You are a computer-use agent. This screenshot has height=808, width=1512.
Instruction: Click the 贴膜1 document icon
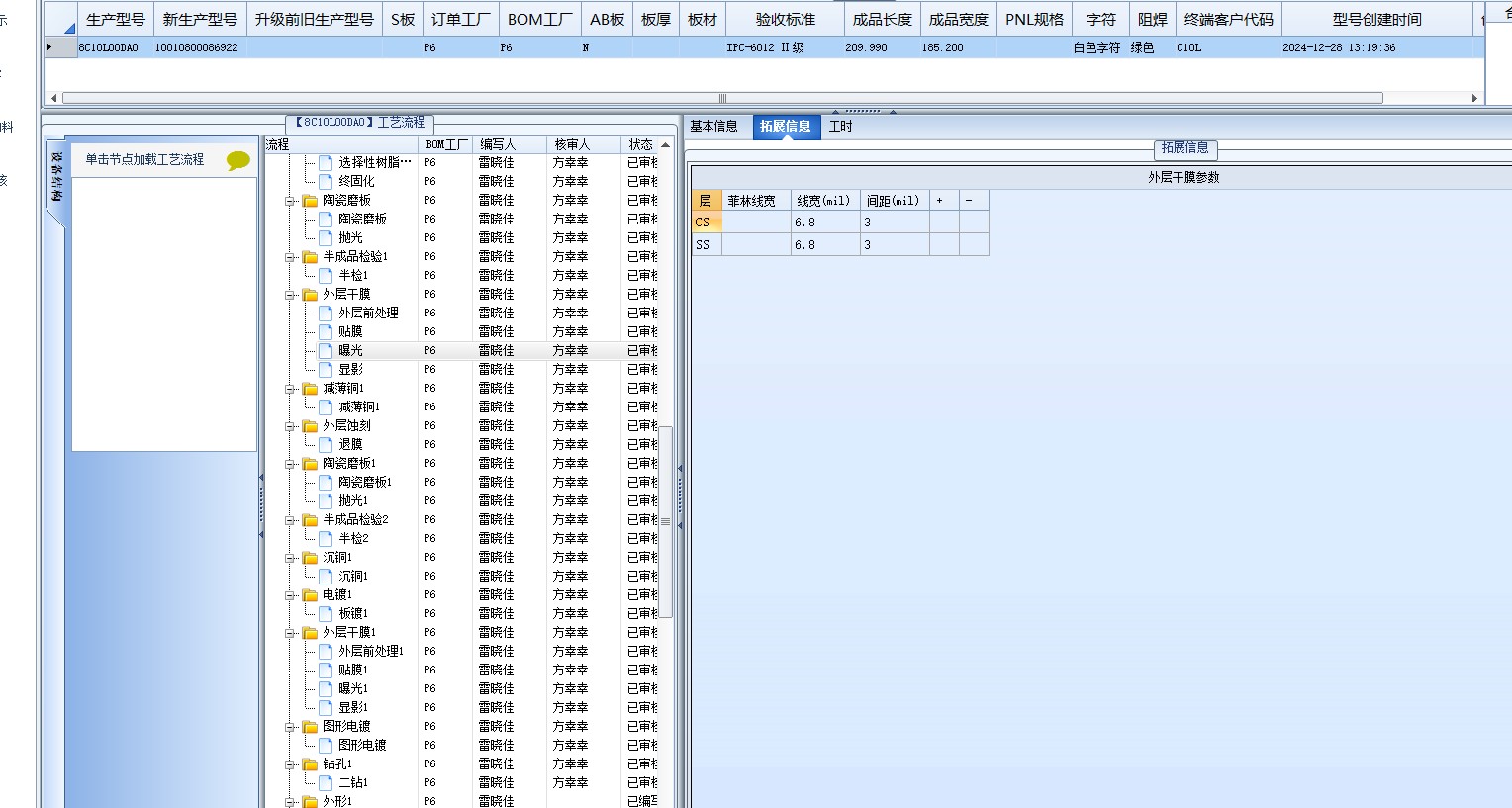tap(326, 670)
